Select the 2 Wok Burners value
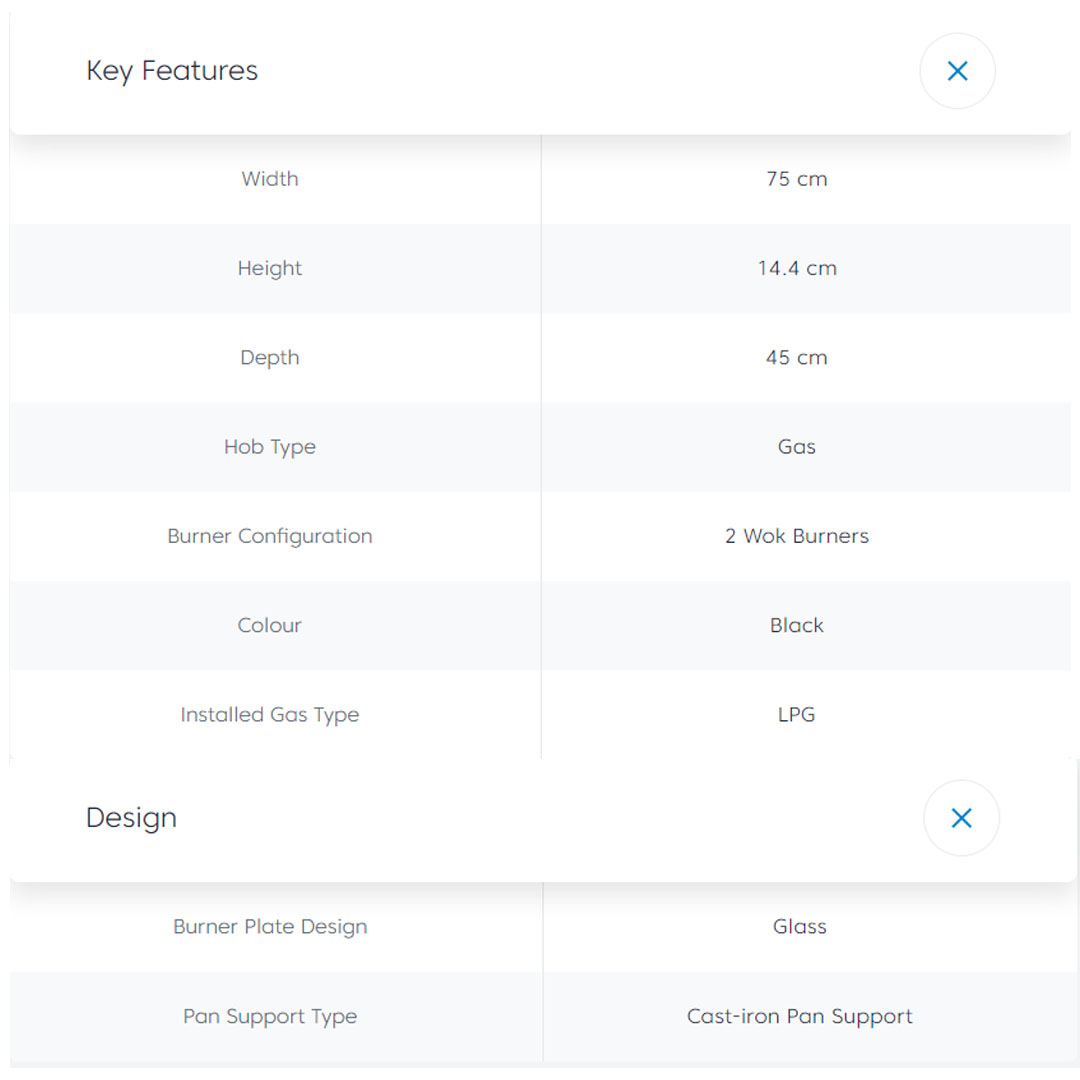The image size is (1080, 1080). pos(796,536)
